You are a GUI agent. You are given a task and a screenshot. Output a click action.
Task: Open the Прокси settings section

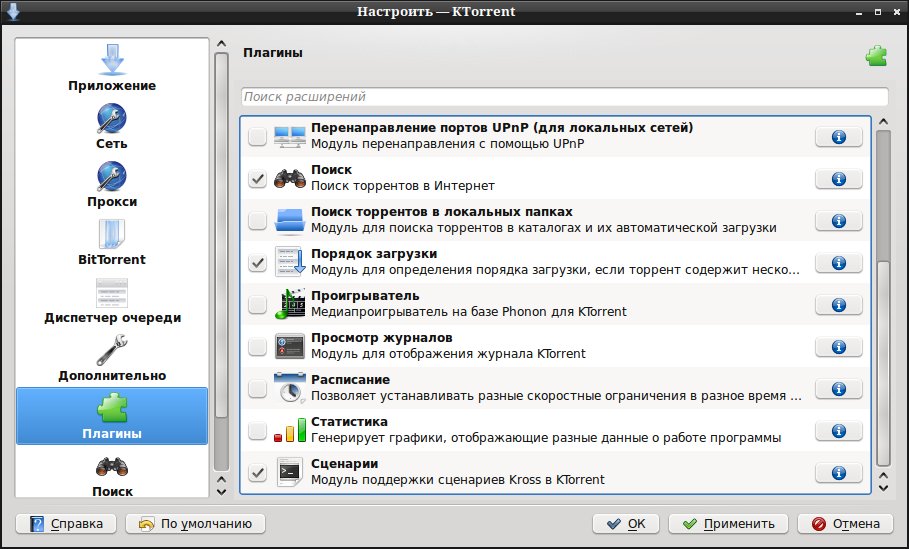(x=112, y=184)
